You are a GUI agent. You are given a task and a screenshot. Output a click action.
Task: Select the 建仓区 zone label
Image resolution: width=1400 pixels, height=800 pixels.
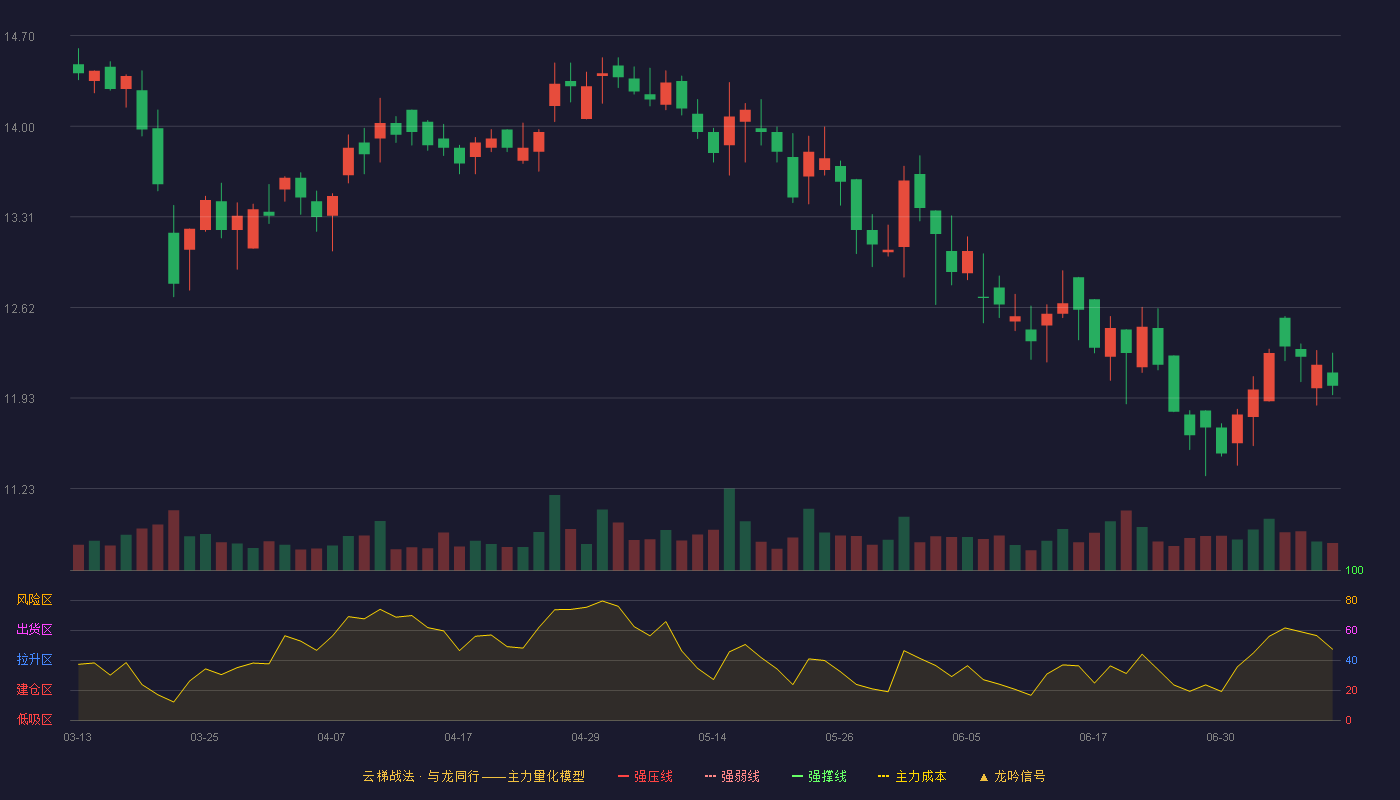click(x=34, y=690)
